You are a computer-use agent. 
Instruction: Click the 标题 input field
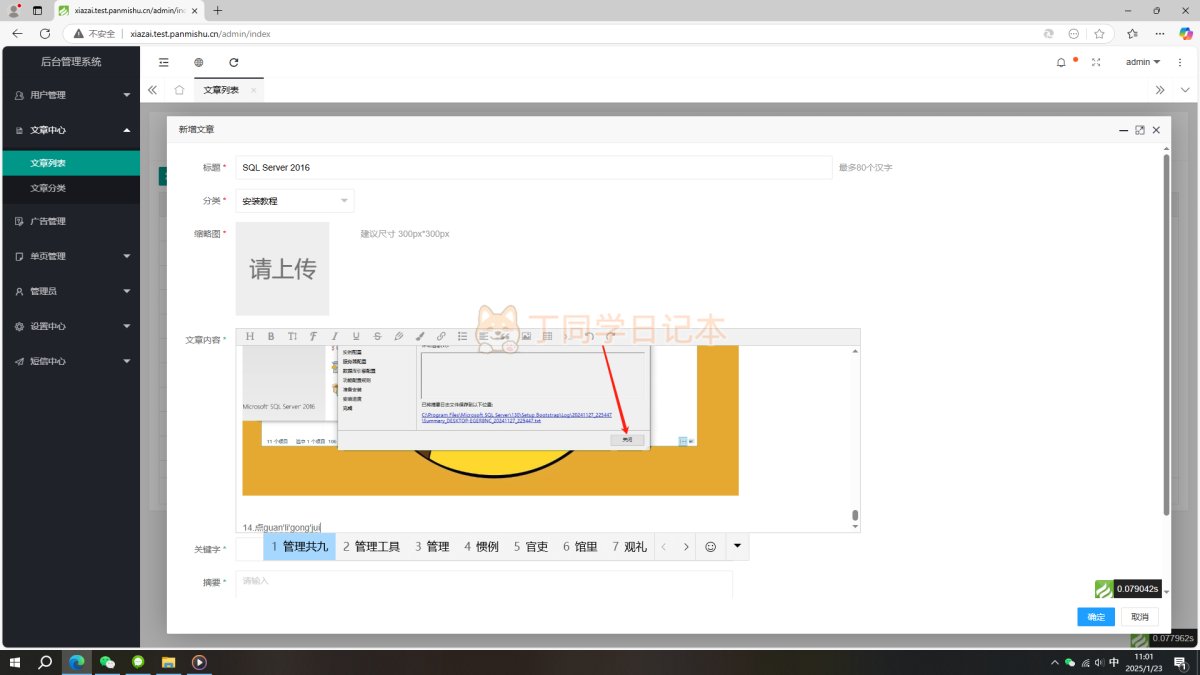[x=533, y=168]
